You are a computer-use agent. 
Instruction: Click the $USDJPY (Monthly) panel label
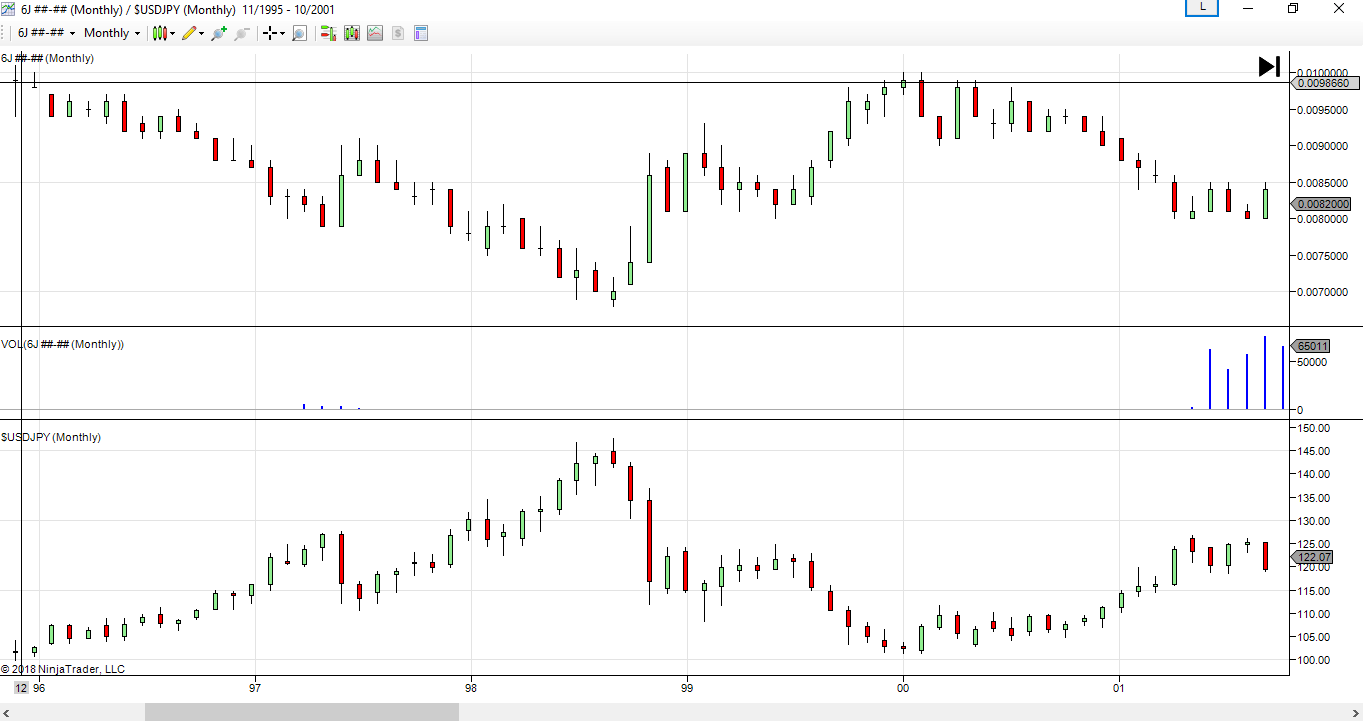51,437
